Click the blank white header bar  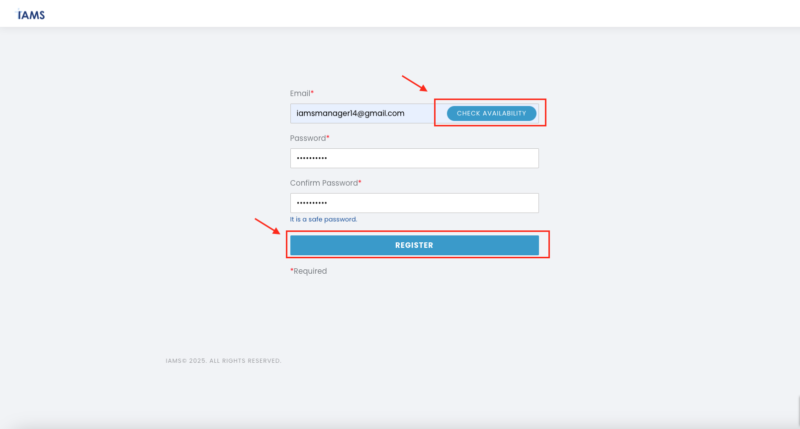(400, 14)
